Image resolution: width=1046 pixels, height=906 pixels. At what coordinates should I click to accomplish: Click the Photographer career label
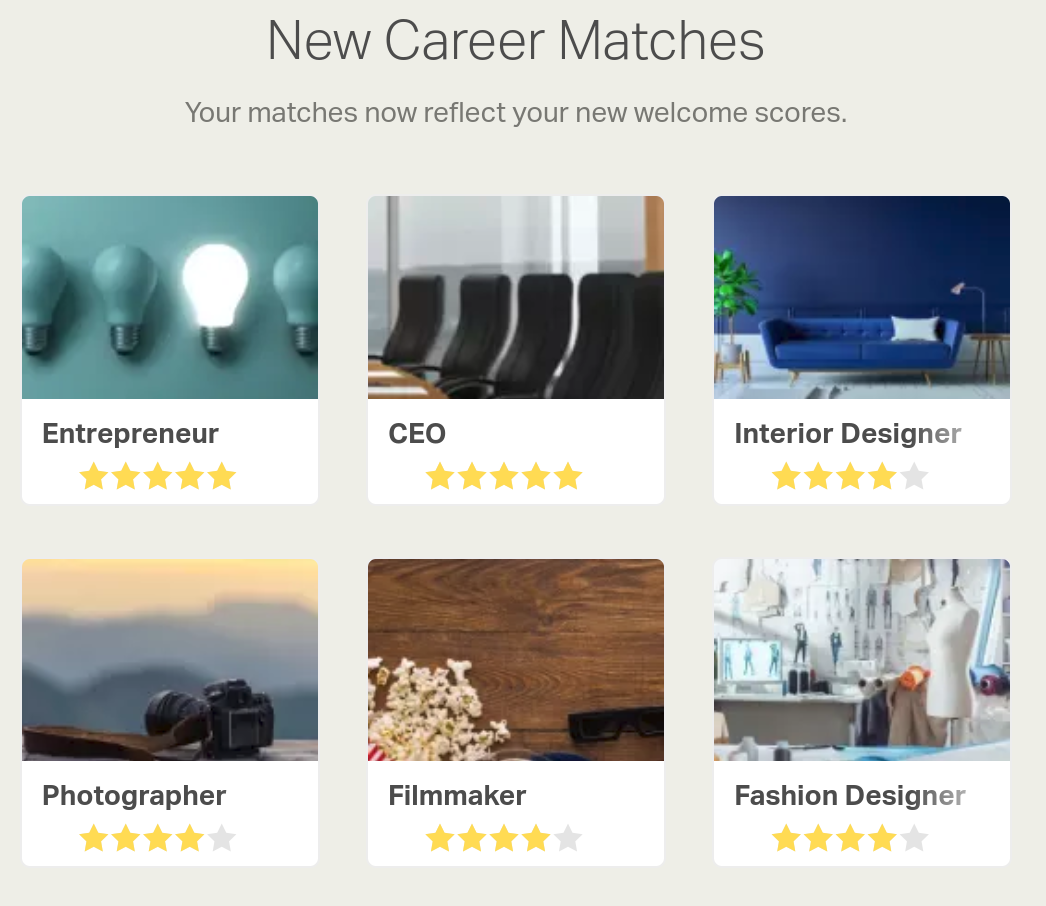coord(134,796)
